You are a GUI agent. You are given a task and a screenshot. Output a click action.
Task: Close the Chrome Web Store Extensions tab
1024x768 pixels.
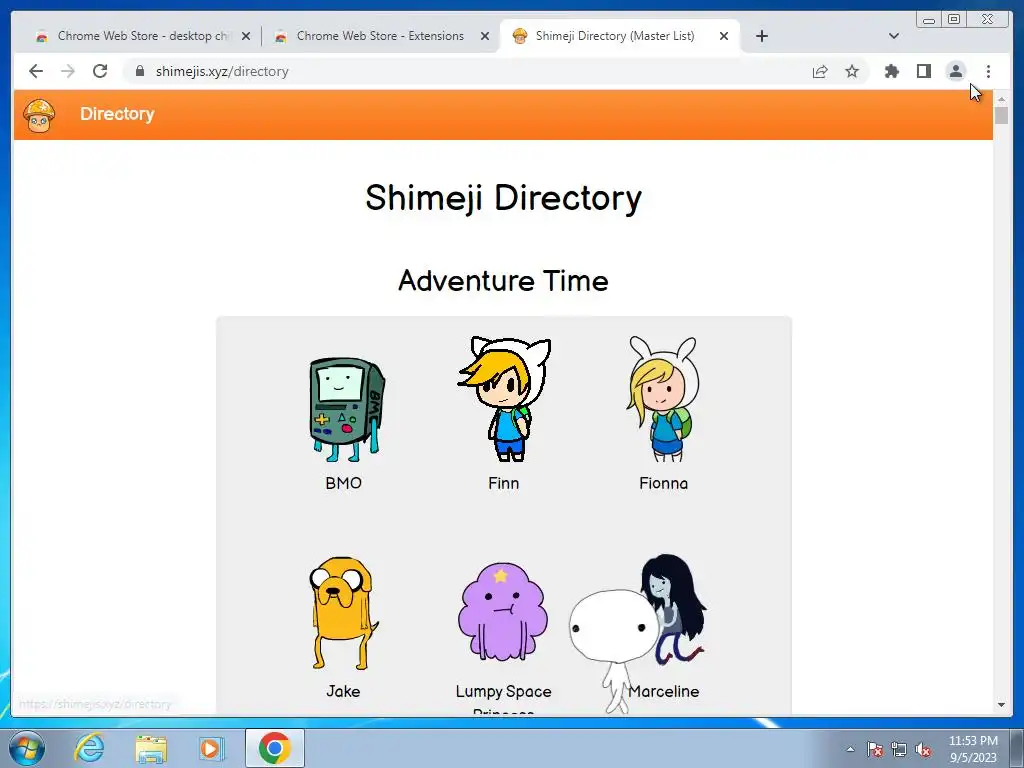tap(485, 36)
